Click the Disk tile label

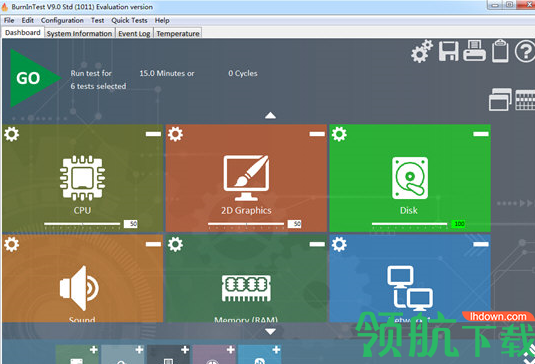pos(409,210)
